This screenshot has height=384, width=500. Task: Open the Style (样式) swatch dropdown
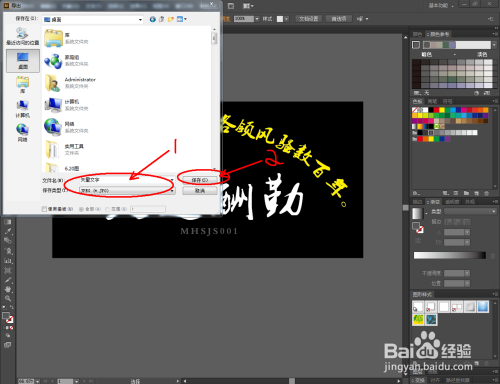(286, 19)
